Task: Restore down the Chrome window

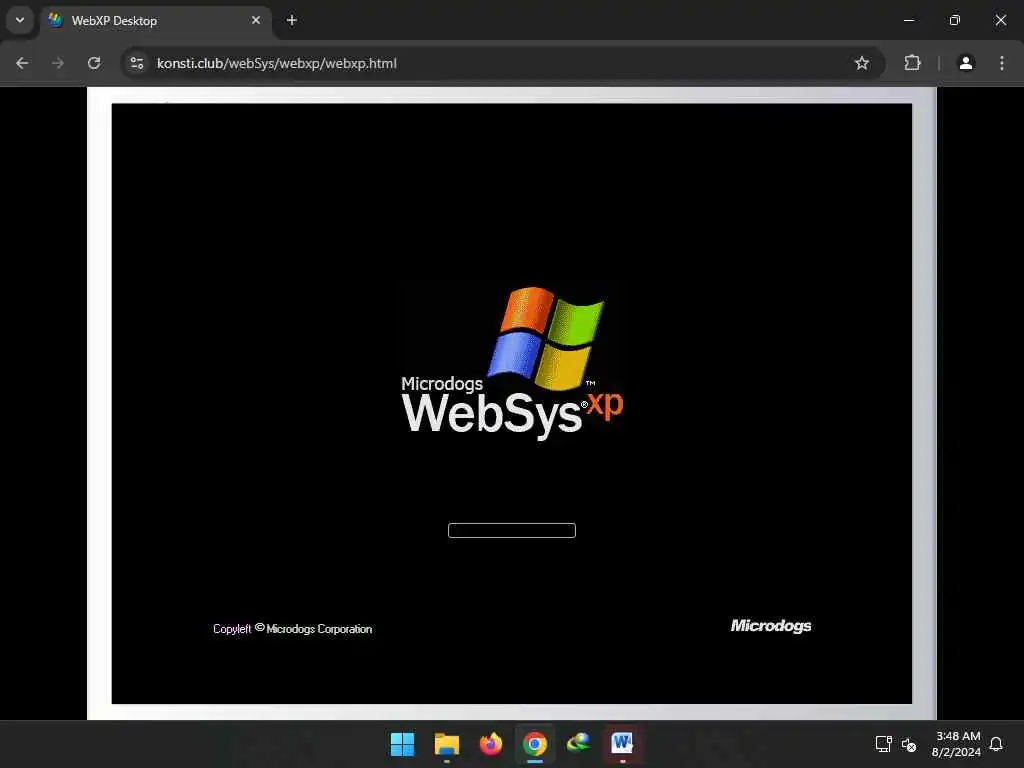Action: coord(955,20)
